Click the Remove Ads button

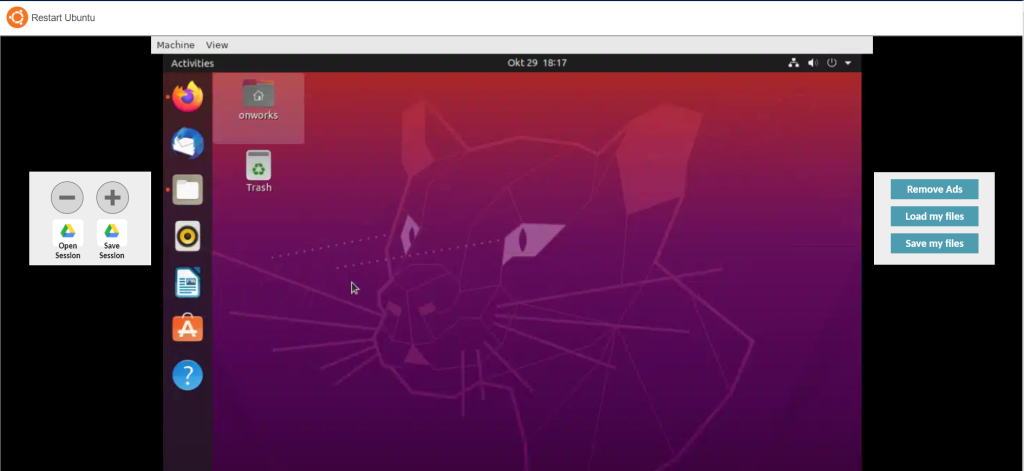coord(935,189)
